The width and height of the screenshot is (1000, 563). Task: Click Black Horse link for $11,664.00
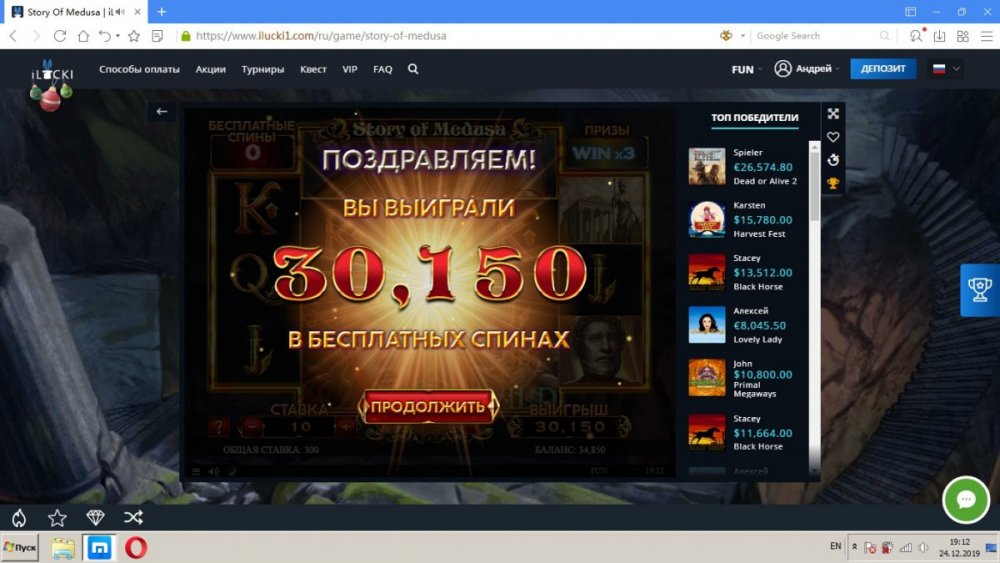tap(758, 447)
